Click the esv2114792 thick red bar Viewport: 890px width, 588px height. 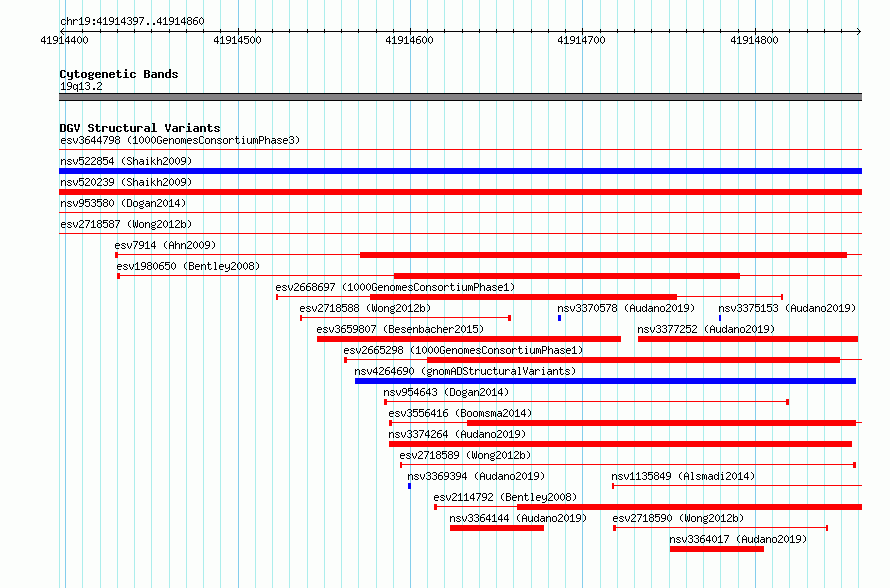pos(690,507)
